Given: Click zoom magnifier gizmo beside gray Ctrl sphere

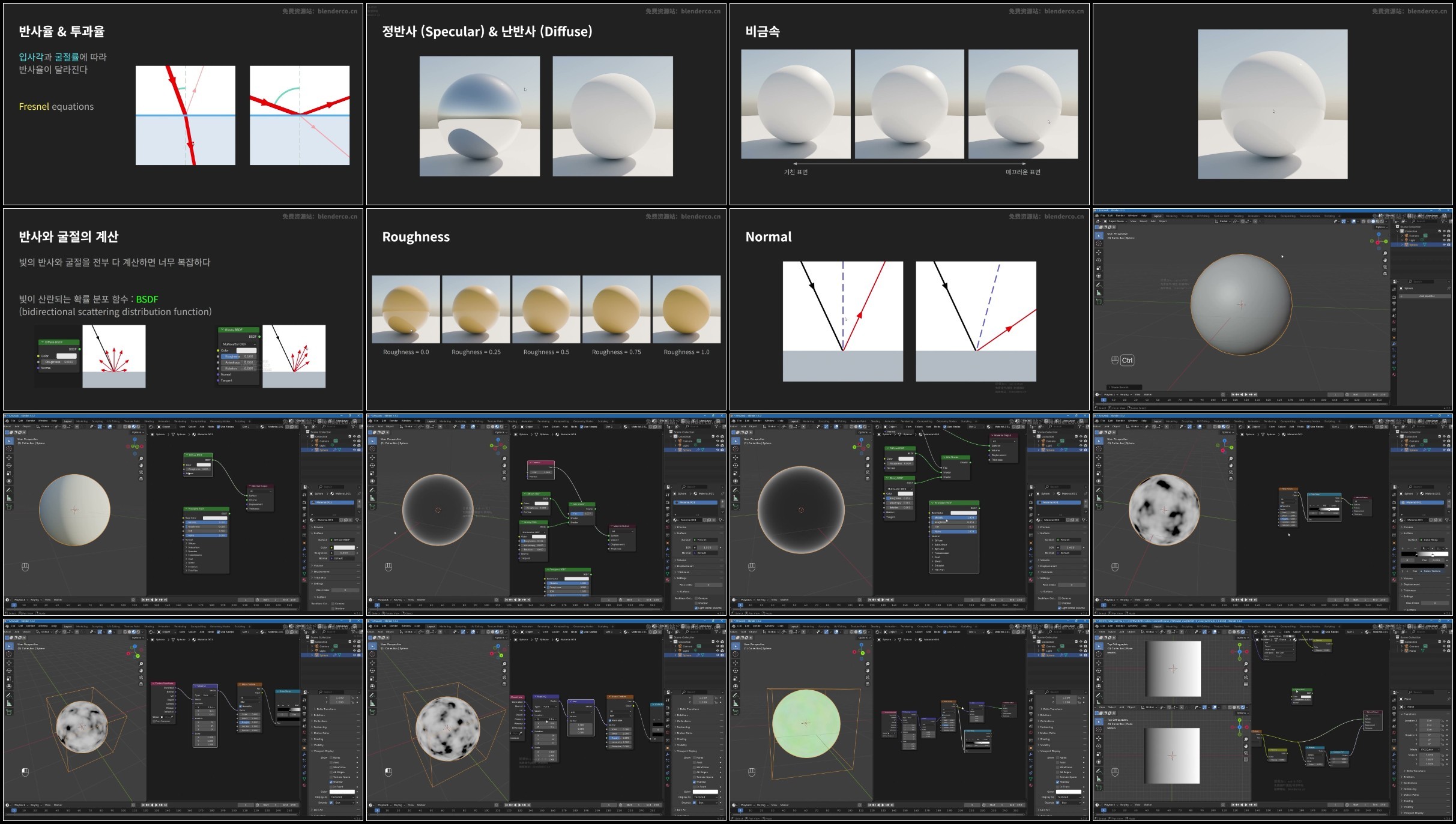Looking at the screenshot, I should point(1385,253).
